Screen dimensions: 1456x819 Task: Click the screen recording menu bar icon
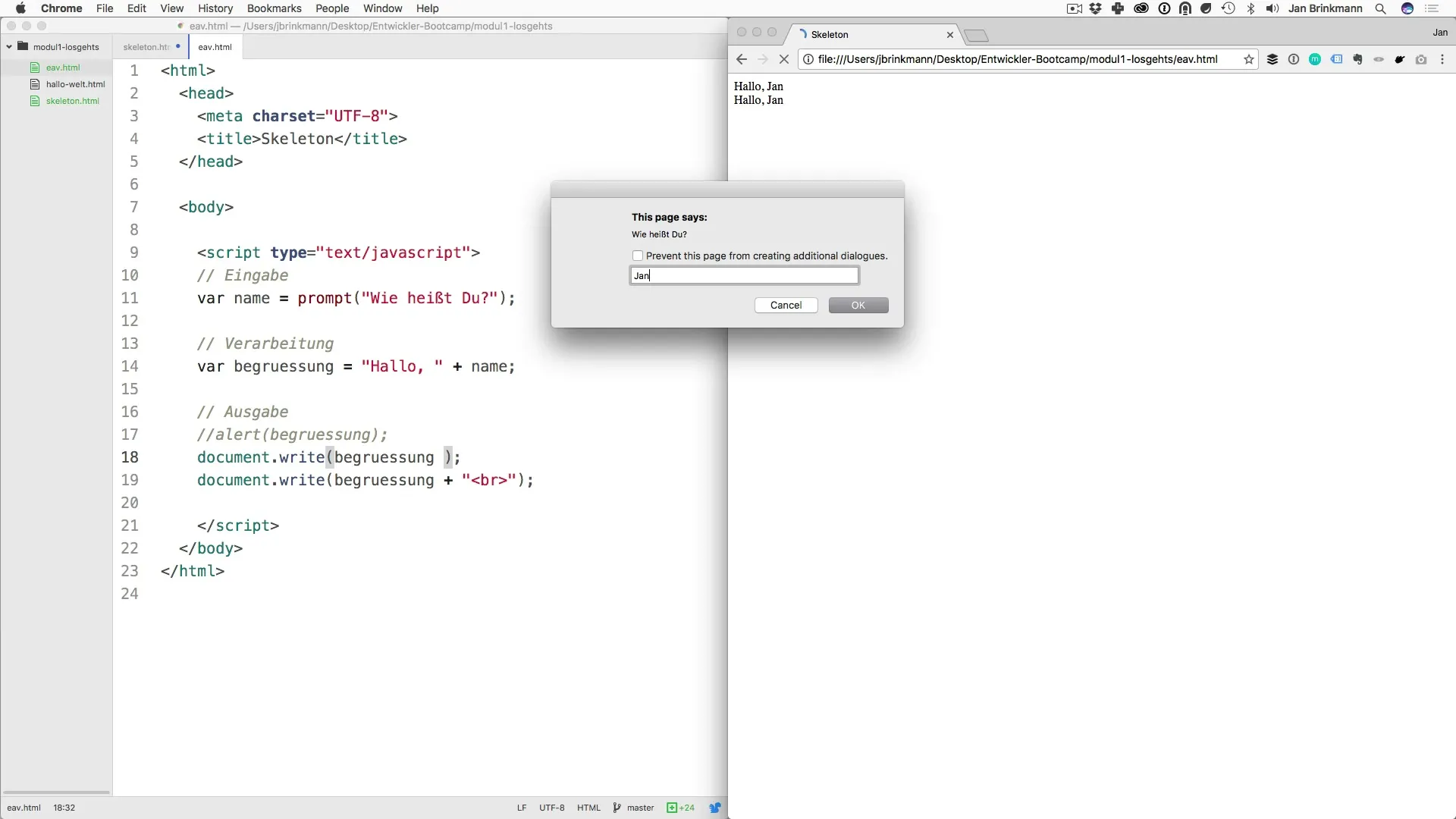tap(1074, 8)
